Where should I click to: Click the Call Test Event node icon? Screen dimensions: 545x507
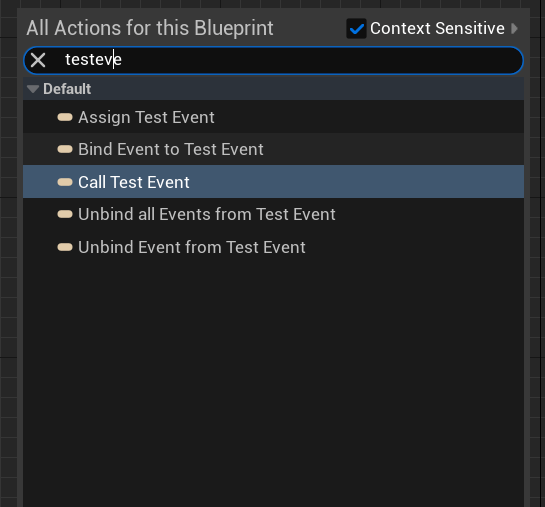(x=65, y=182)
